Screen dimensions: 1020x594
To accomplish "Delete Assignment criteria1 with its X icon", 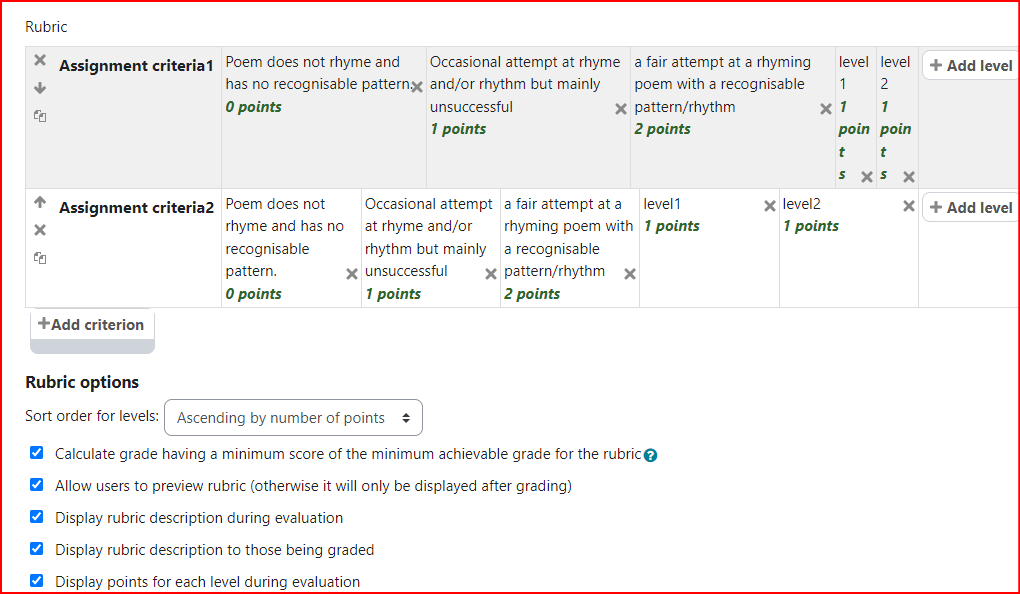I will coord(40,61).
